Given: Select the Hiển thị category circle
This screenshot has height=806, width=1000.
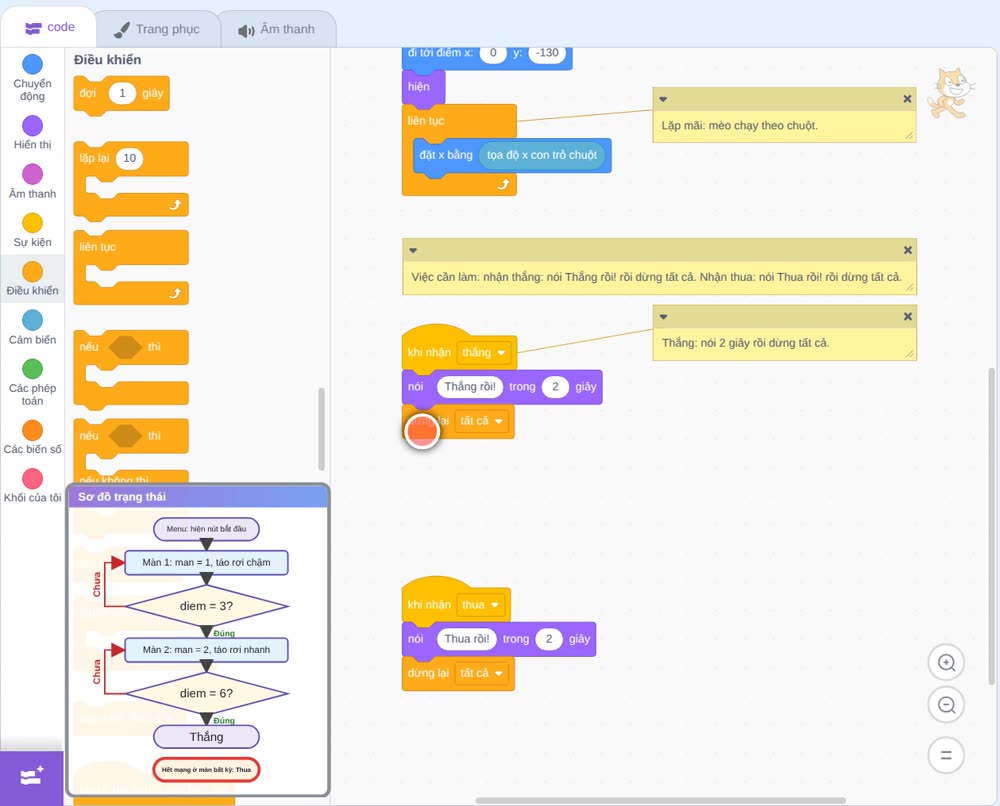Looking at the screenshot, I should 33,126.
